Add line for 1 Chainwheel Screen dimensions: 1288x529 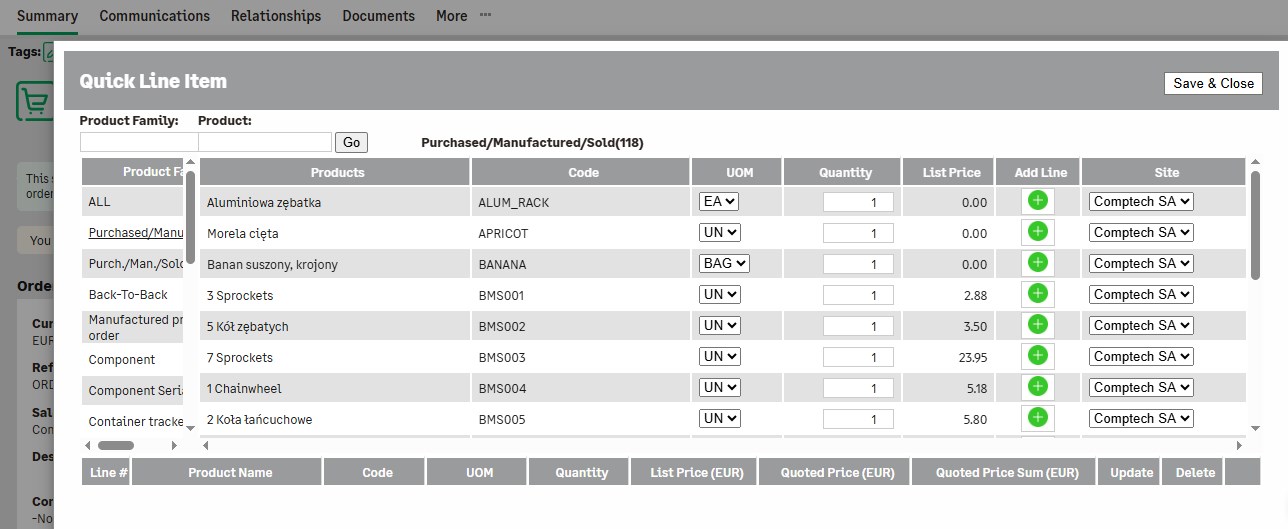tap(1038, 387)
